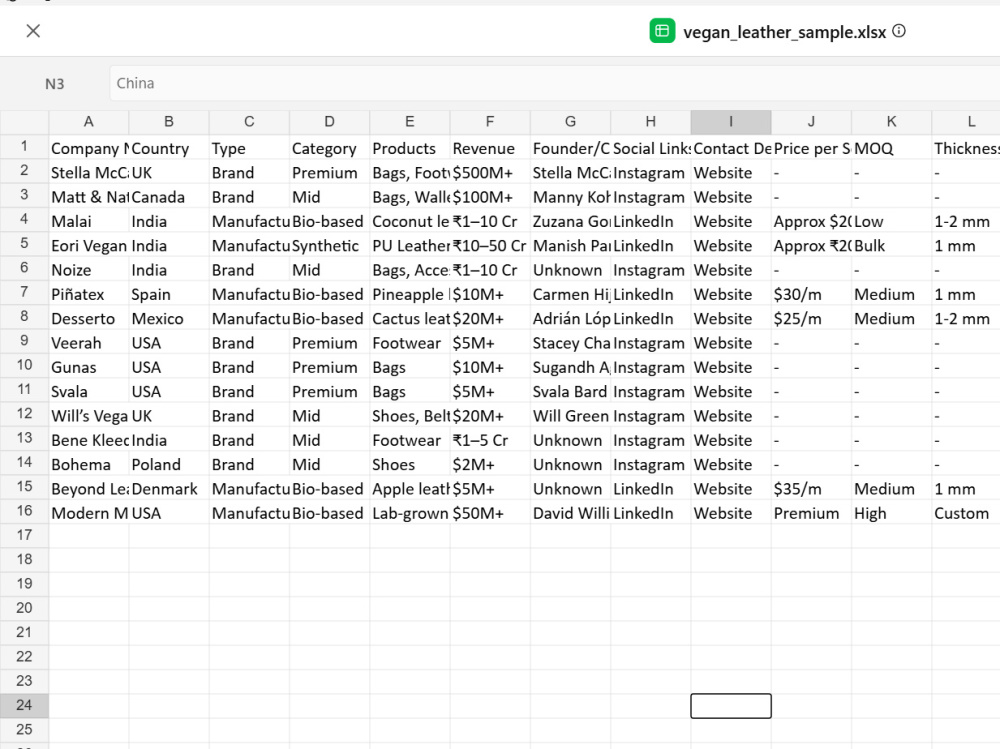Select row 16 header

point(24,511)
